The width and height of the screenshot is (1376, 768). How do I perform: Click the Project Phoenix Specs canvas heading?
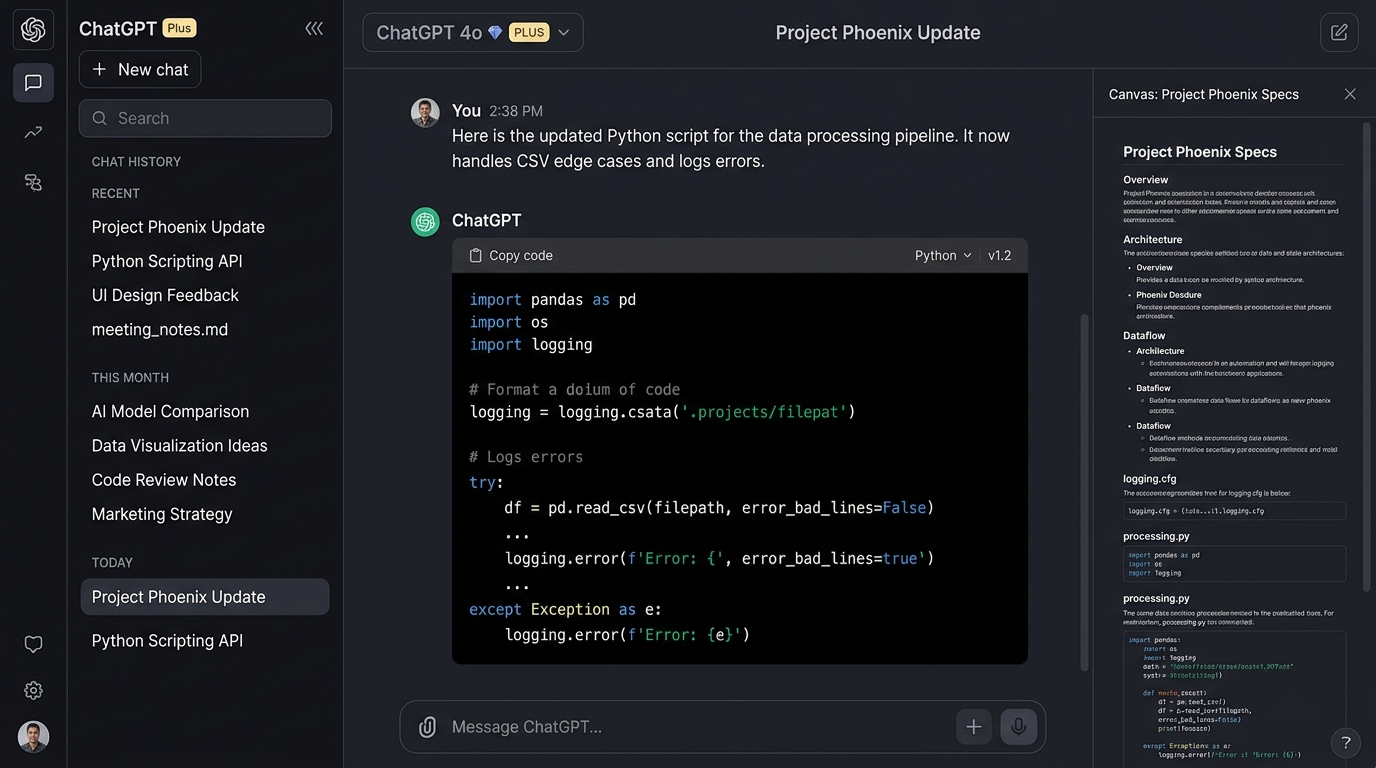pyautogui.click(x=1200, y=152)
